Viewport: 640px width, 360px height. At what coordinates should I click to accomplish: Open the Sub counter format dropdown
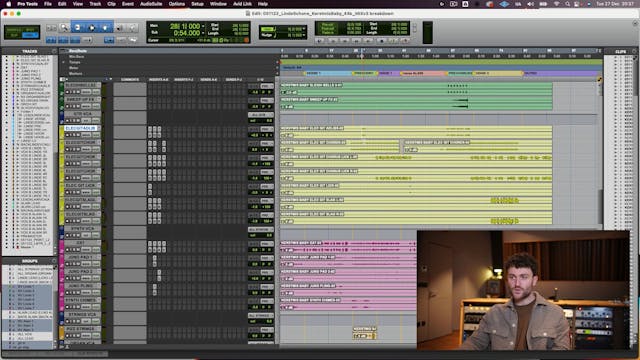(203, 33)
